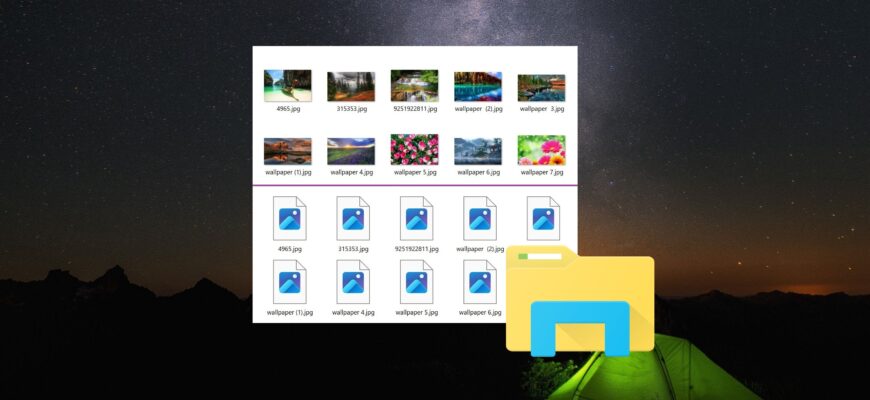Click the 315353.jpg name under the generic icon

coord(353,249)
